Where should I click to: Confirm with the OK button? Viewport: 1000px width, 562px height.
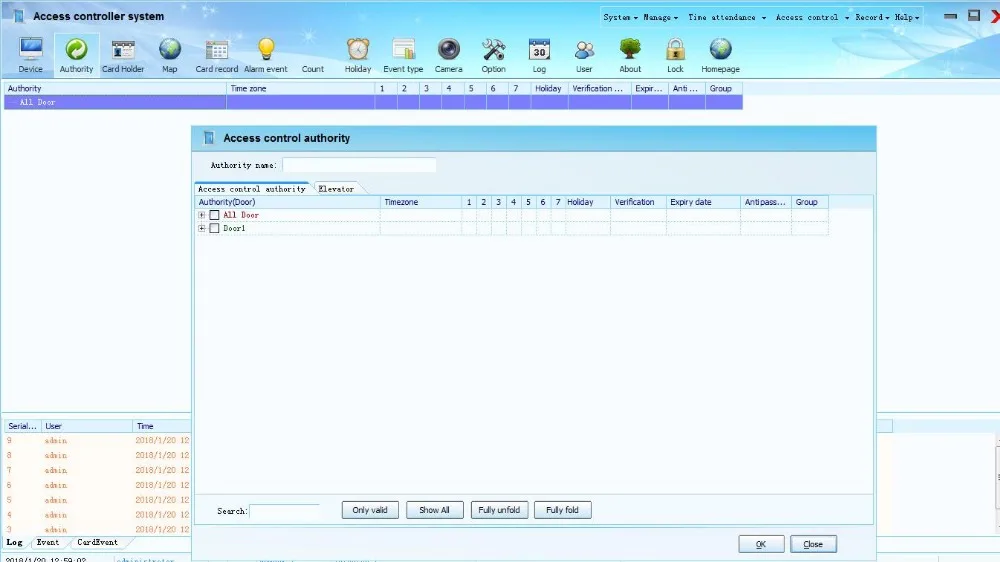(761, 544)
